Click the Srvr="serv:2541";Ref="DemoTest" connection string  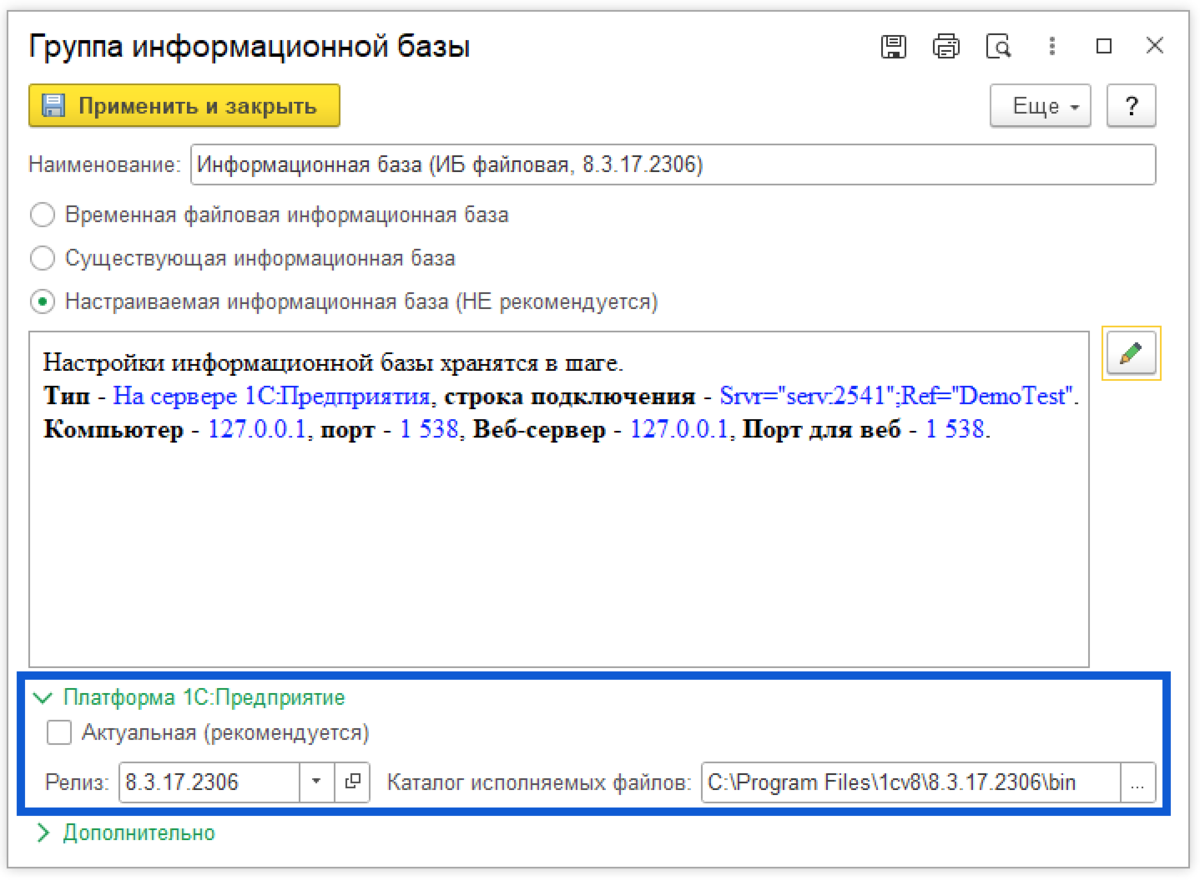[x=897, y=396]
